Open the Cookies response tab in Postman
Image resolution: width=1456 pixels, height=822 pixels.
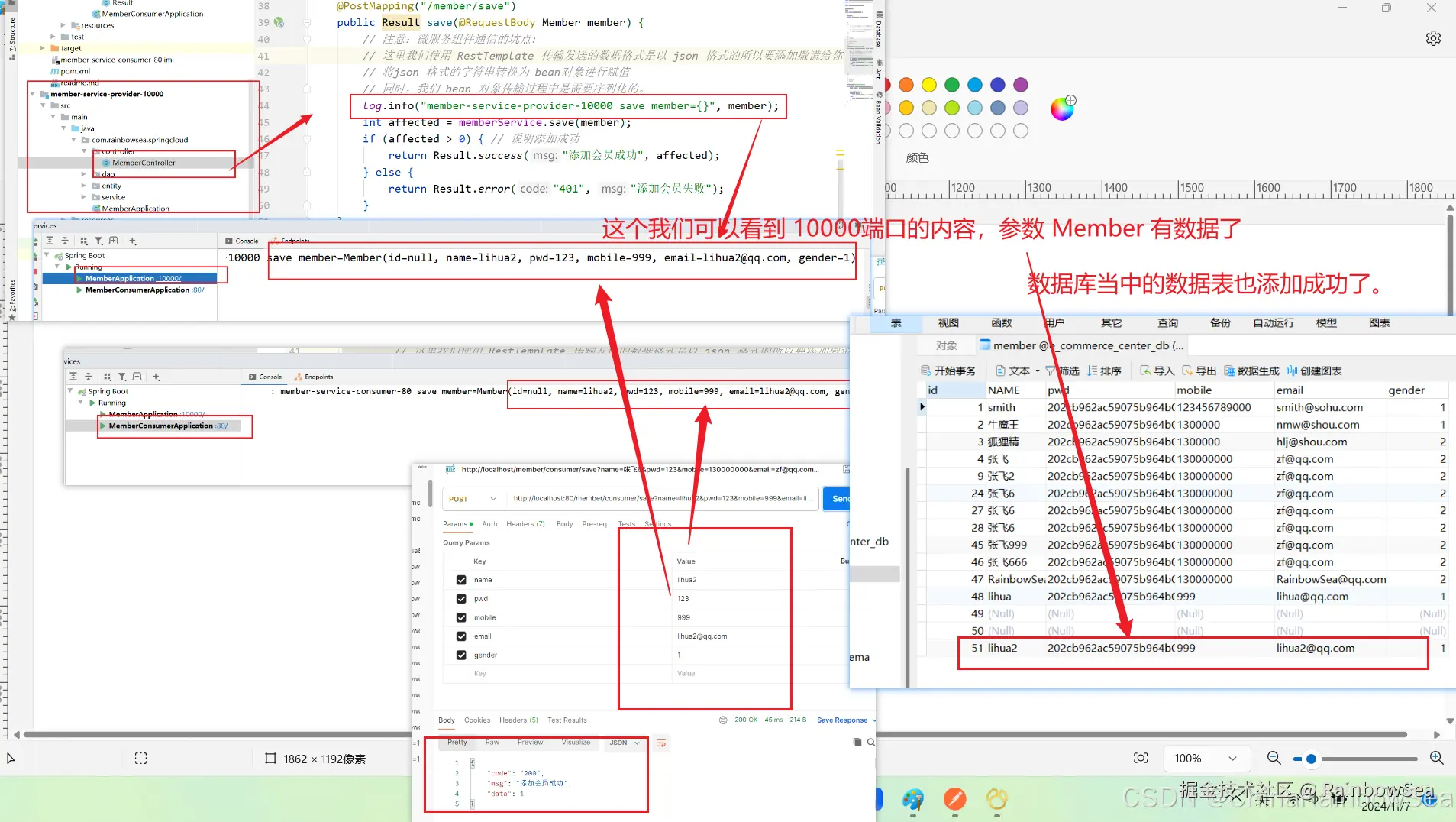477,720
